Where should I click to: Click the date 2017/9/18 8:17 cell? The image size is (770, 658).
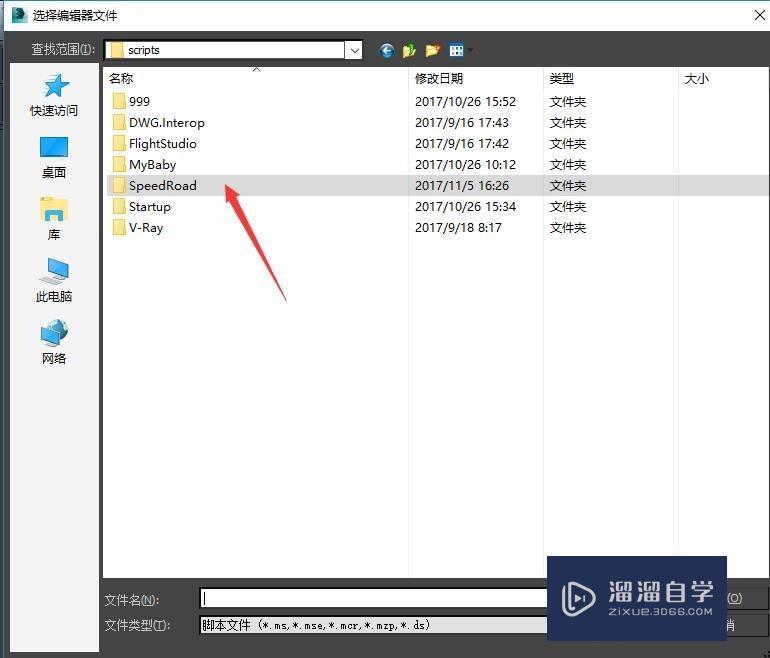(458, 228)
